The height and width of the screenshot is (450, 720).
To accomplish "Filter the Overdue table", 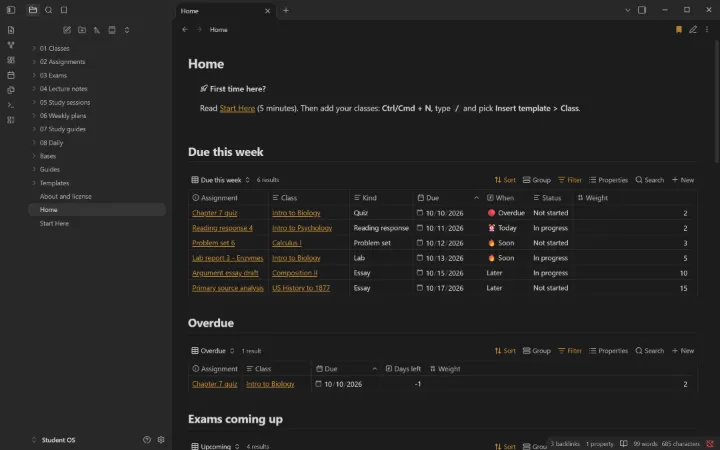I will pyautogui.click(x=569, y=351).
